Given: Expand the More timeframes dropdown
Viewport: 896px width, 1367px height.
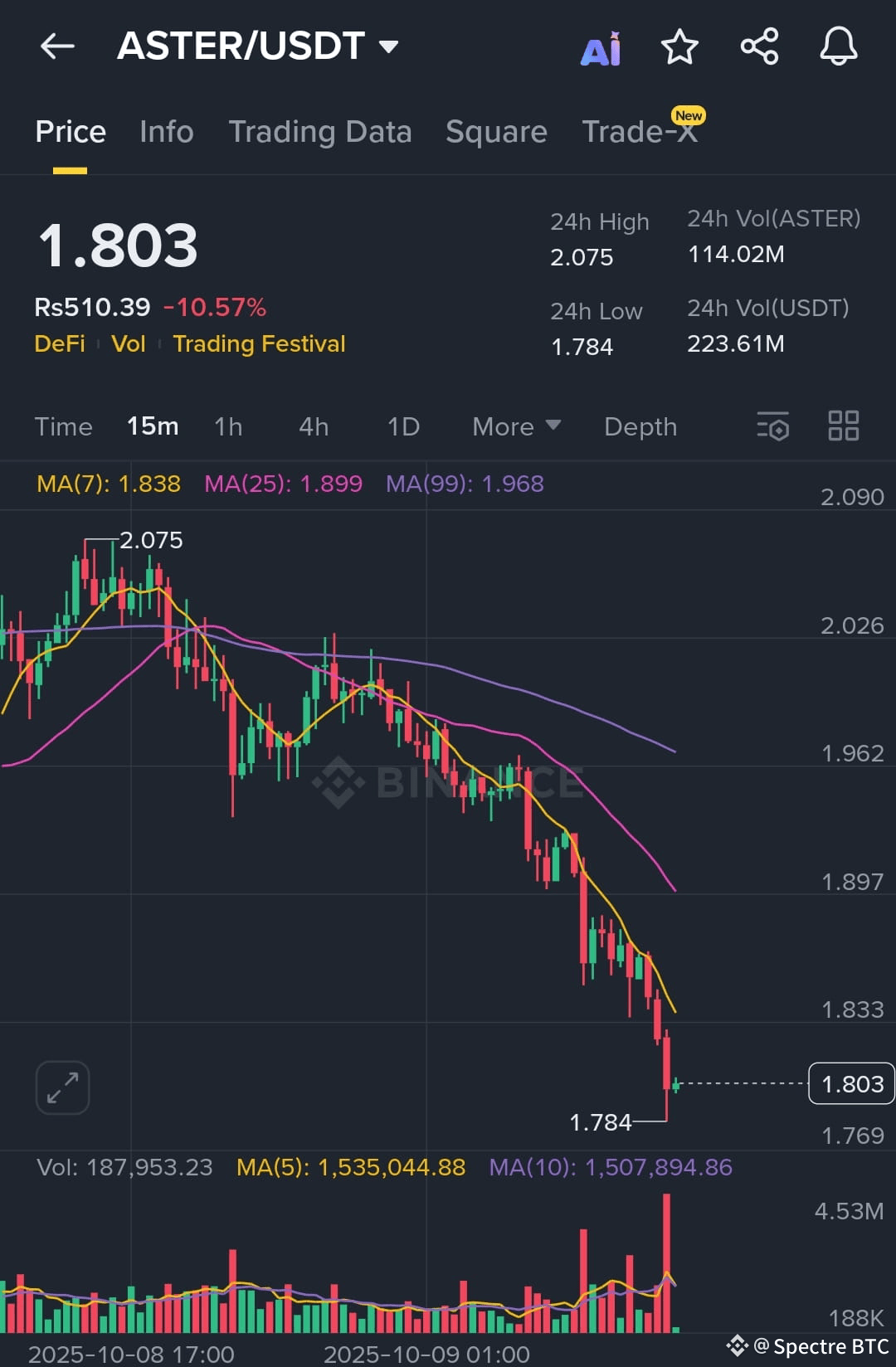Looking at the screenshot, I should (x=515, y=426).
